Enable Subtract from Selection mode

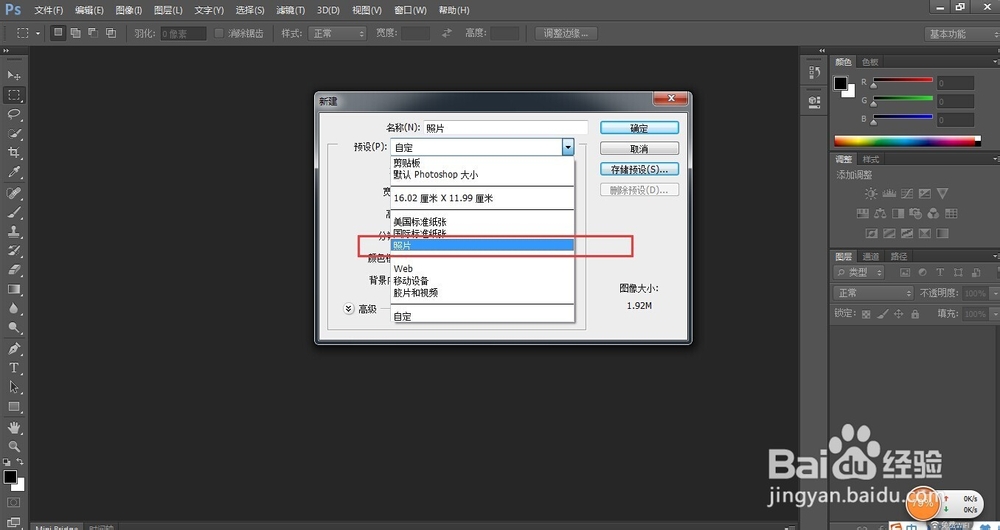(93, 33)
